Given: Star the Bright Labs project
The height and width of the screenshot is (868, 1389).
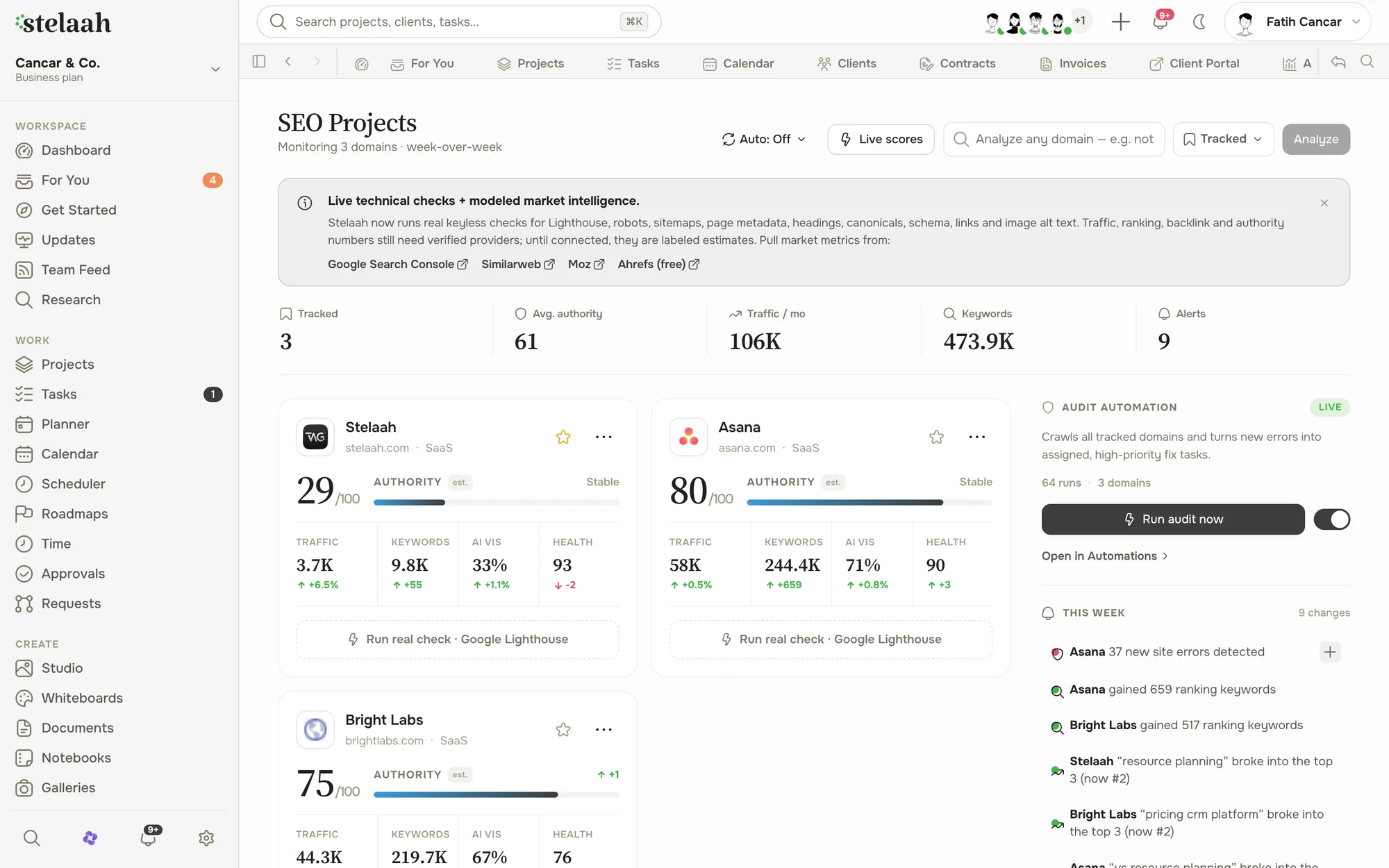Looking at the screenshot, I should tap(563, 730).
